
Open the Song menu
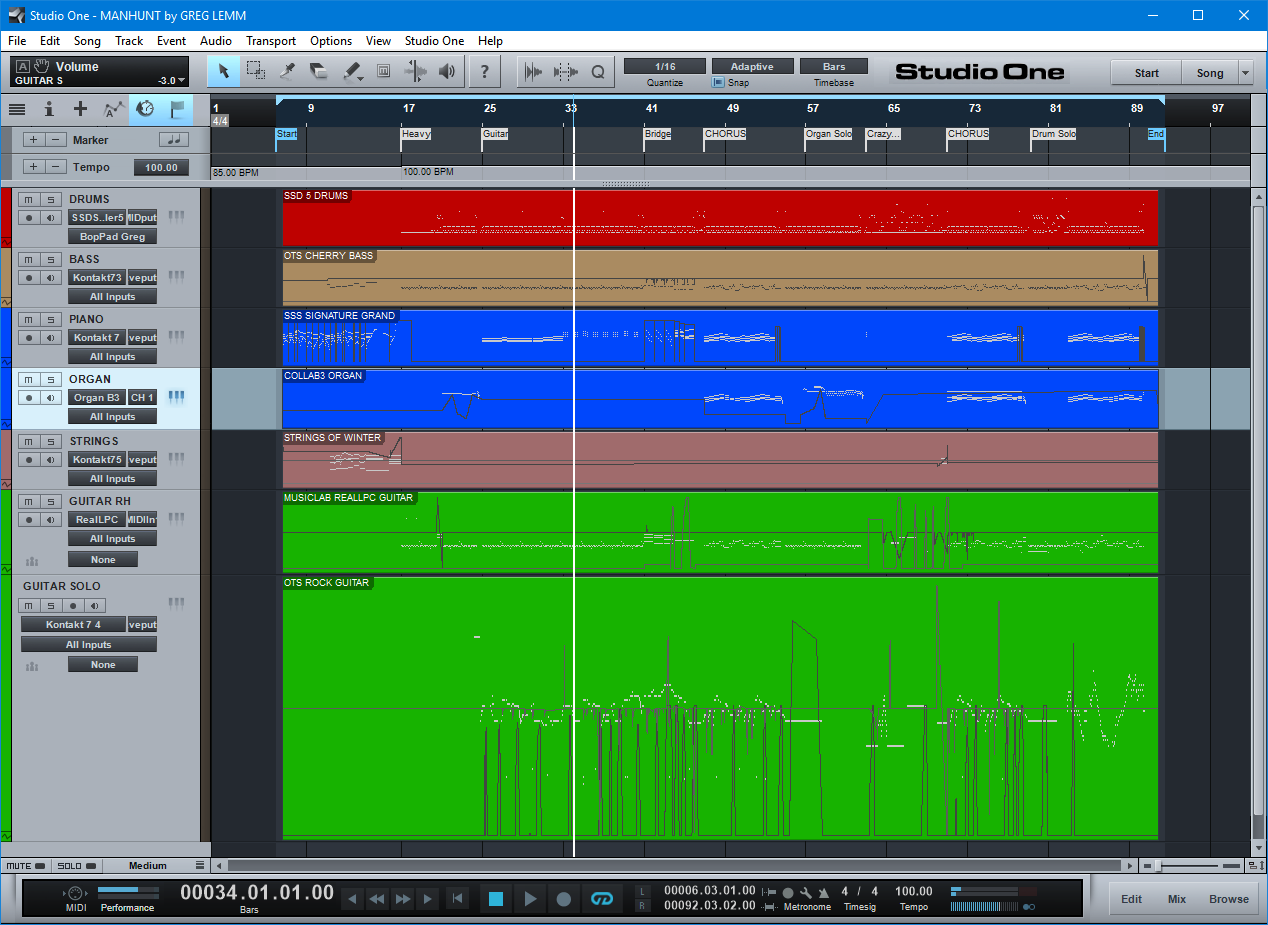tap(87, 41)
